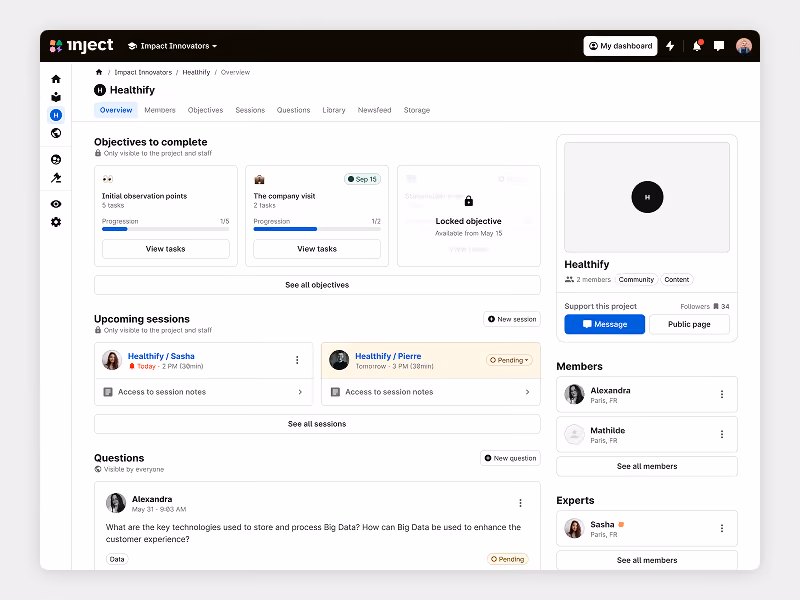Click the Inject logo

(82, 46)
